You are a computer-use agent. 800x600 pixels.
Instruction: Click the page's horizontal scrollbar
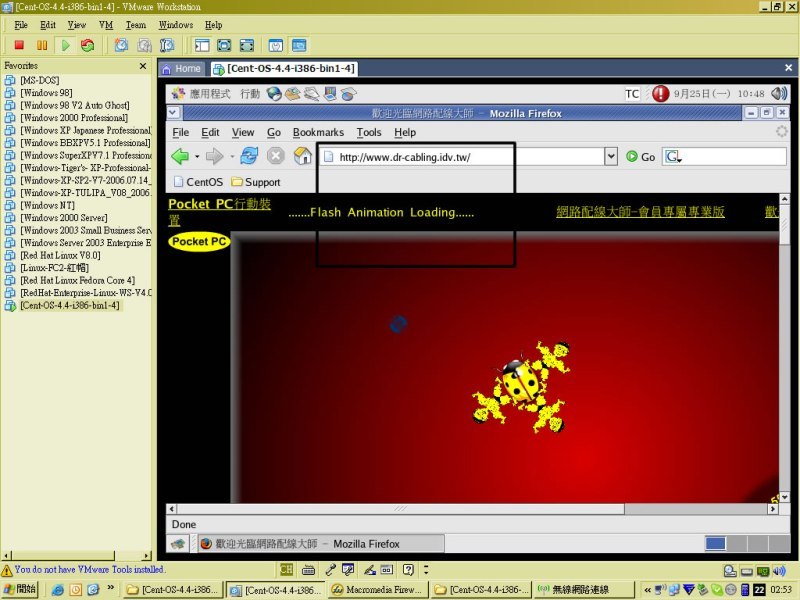coord(401,509)
